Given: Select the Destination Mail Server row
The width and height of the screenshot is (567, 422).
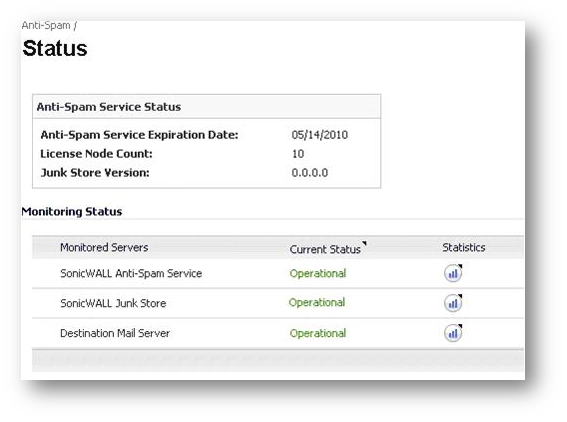Looking at the screenshot, I should pos(278,333).
